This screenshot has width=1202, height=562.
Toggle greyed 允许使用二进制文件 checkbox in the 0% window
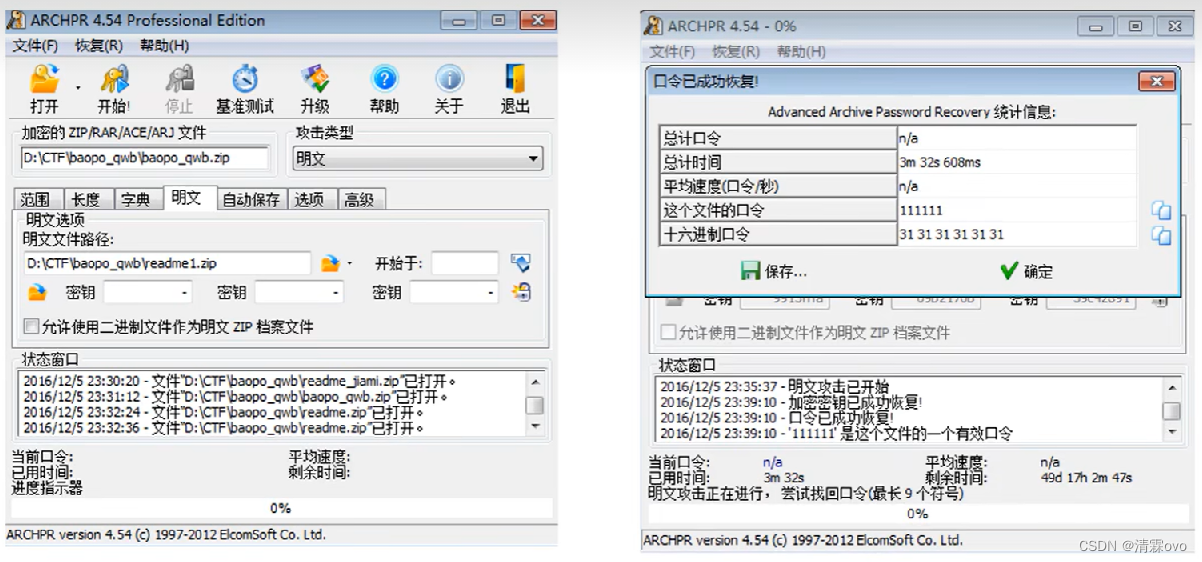[x=668, y=332]
